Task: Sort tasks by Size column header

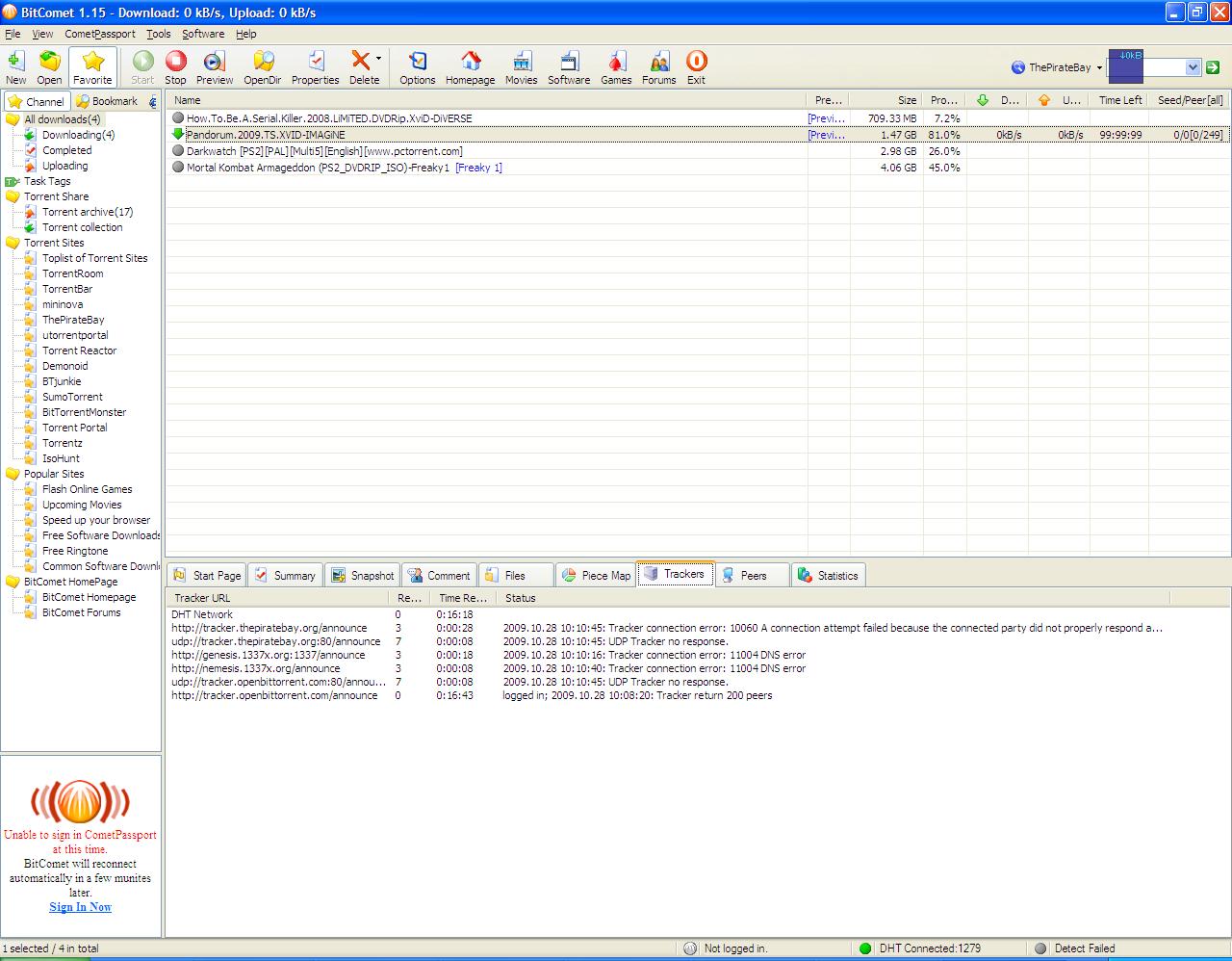Action: pyautogui.click(x=886, y=100)
